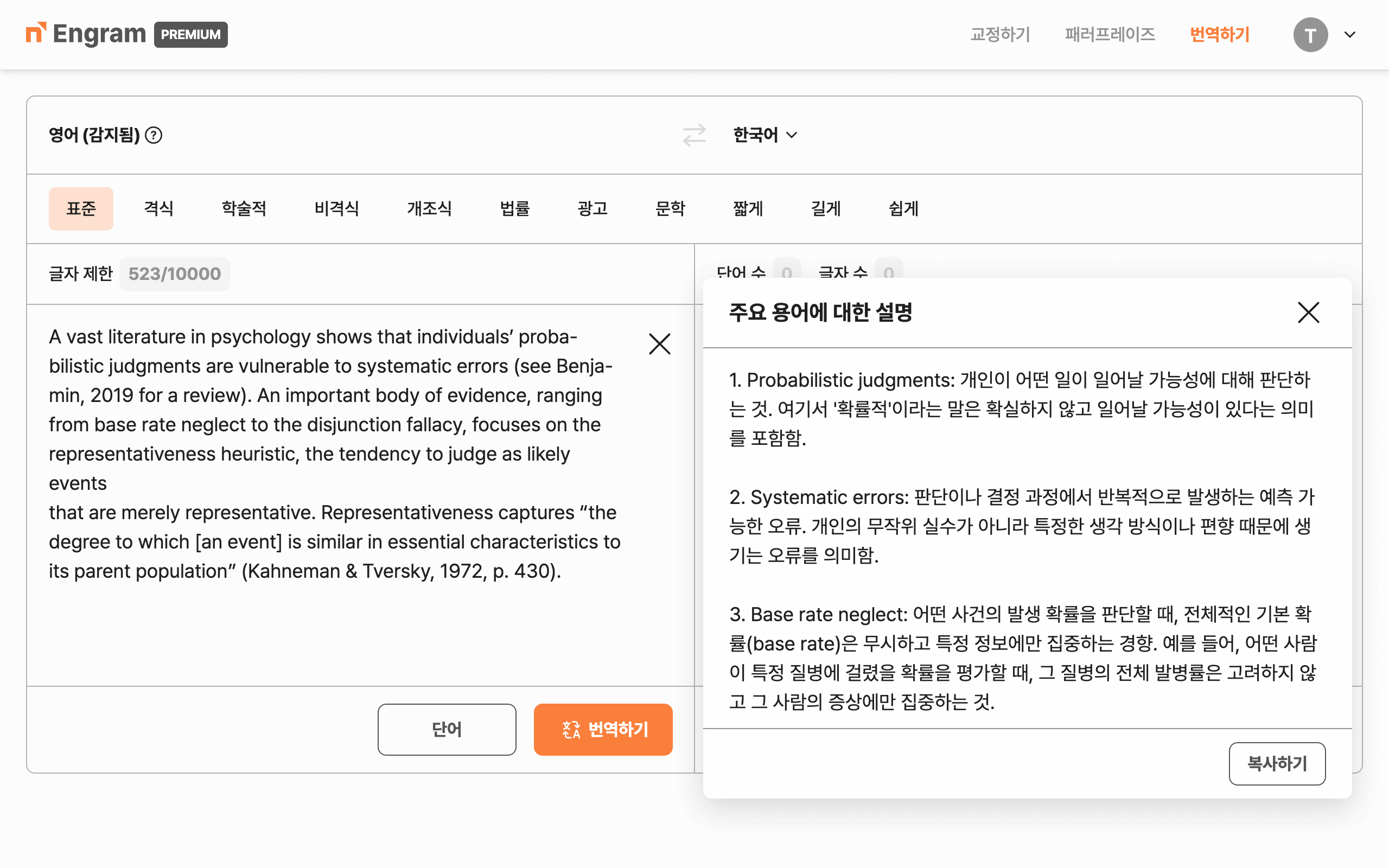Click the T user avatar
The width and height of the screenshot is (1389, 868).
tap(1310, 35)
